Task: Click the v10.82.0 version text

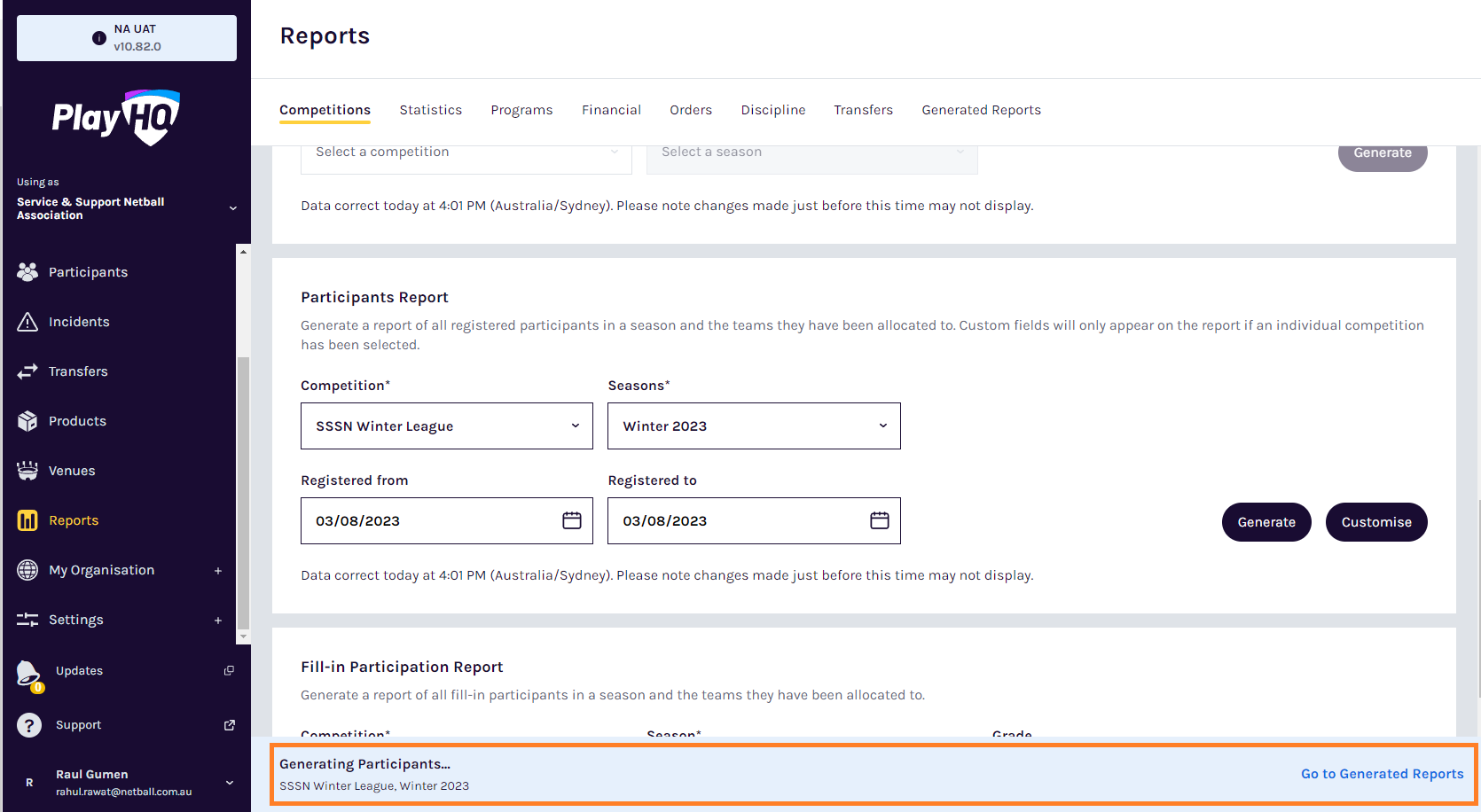Action: click(x=137, y=47)
